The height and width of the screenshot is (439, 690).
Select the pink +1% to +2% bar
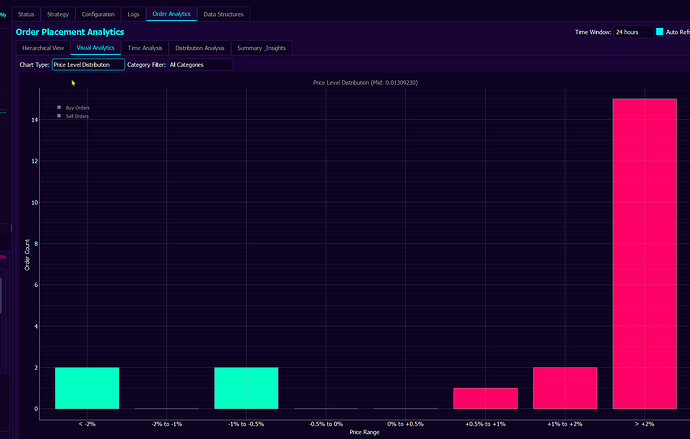click(565, 388)
